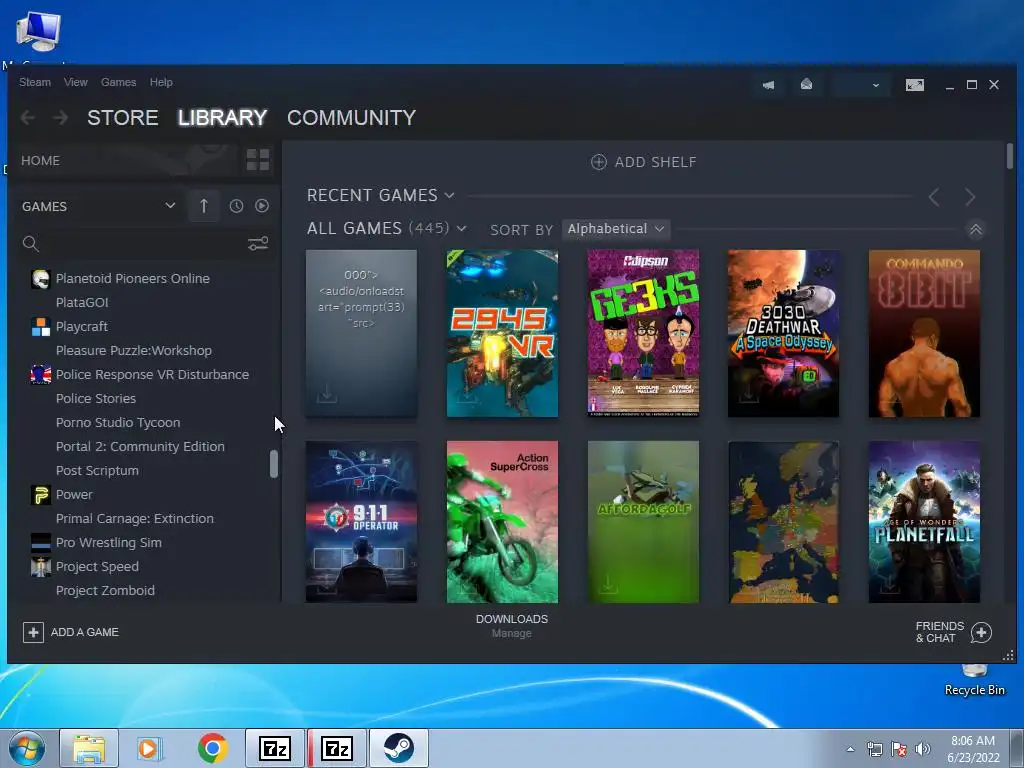Viewport: 1024px width, 768px height.
Task: Click the Add Shelf button text
Action: pos(656,162)
